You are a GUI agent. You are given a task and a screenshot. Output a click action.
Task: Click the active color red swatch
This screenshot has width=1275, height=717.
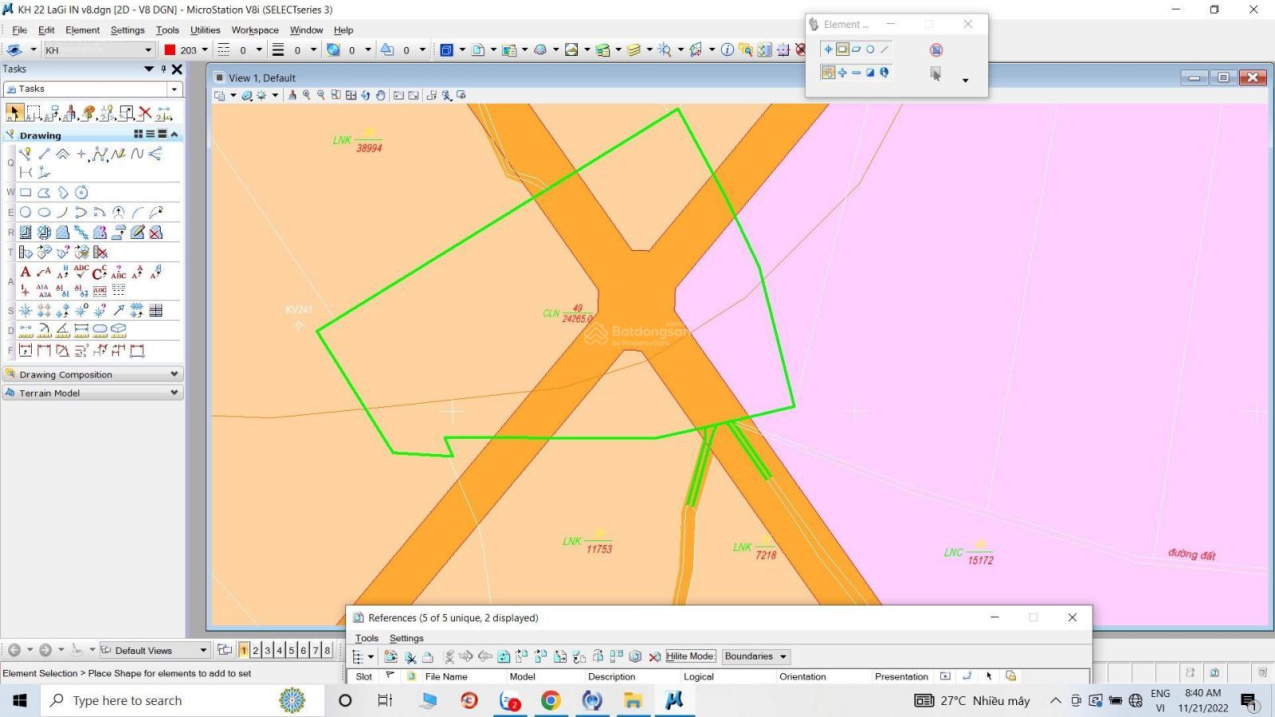(x=170, y=50)
